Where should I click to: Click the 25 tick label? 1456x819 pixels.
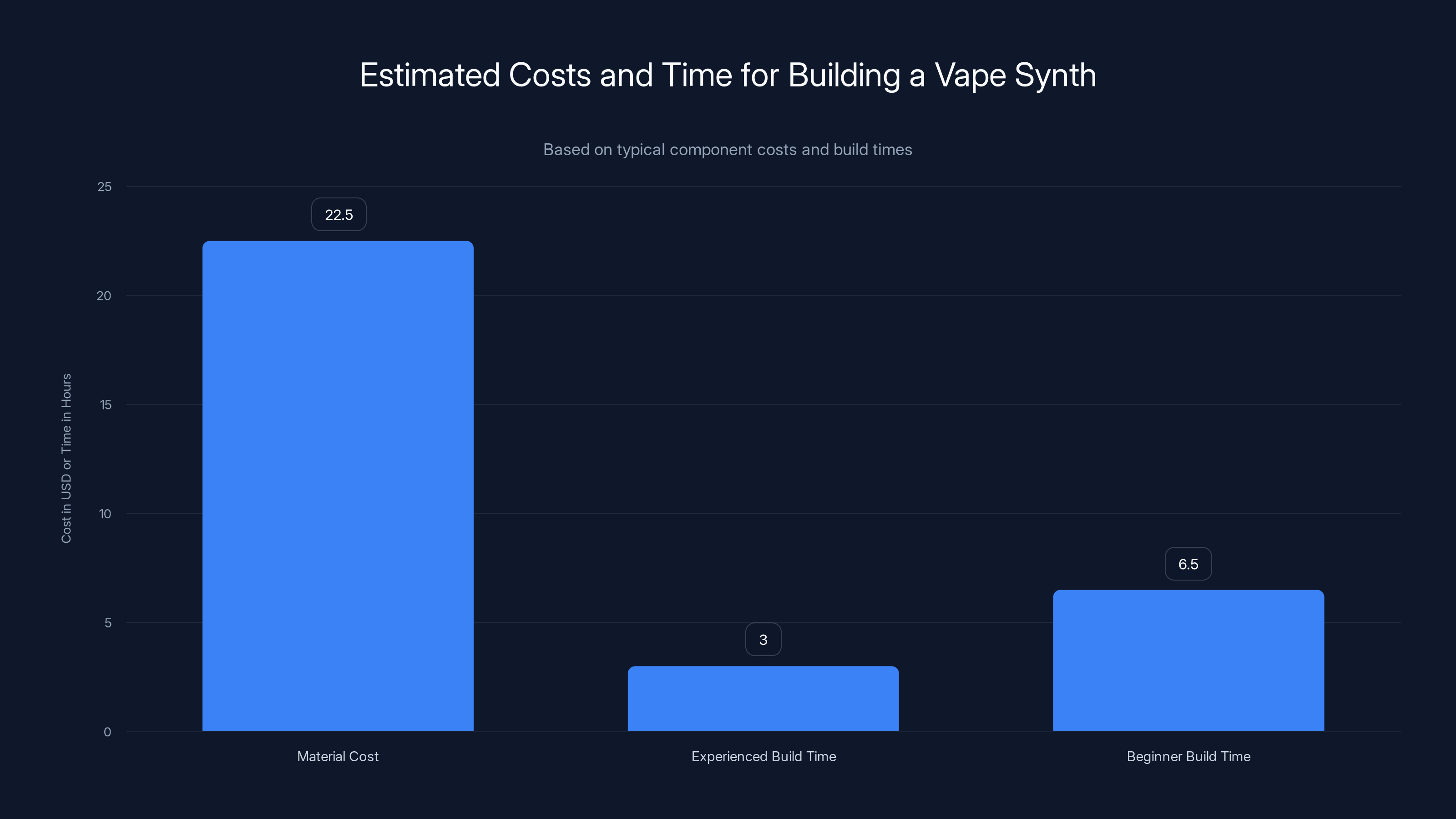(105, 187)
